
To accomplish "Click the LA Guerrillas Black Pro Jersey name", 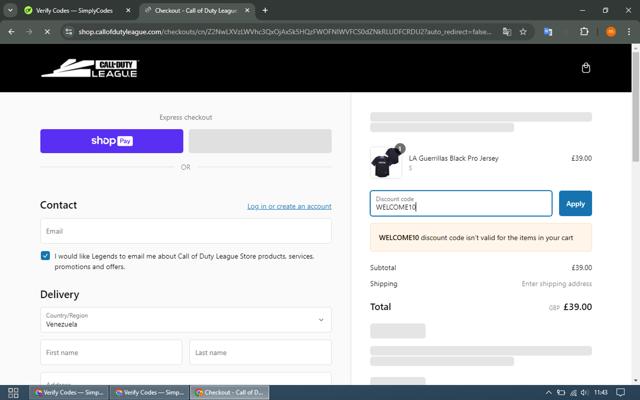I will [453, 158].
